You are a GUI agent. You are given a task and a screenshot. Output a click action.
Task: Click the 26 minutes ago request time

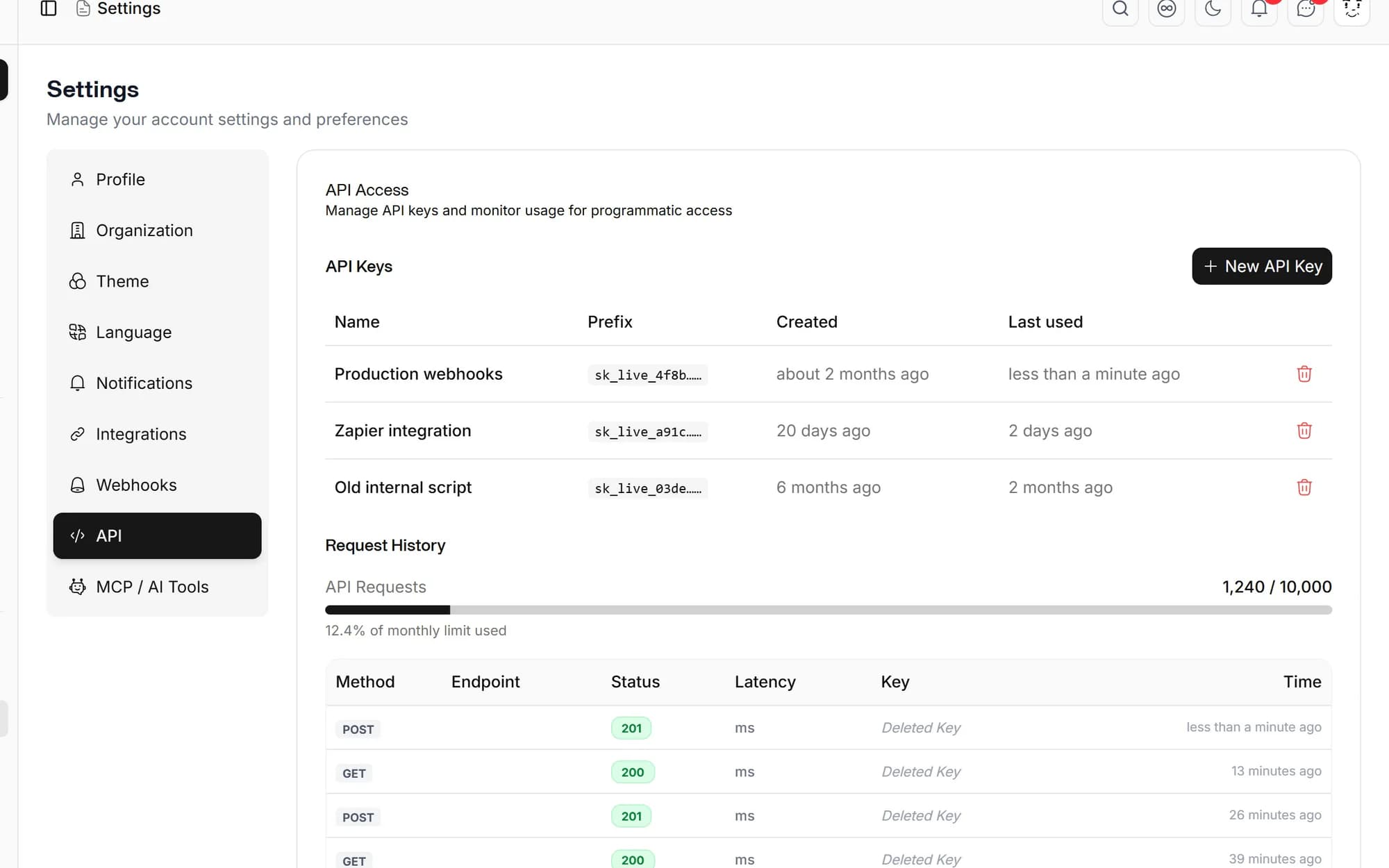[1275, 815]
